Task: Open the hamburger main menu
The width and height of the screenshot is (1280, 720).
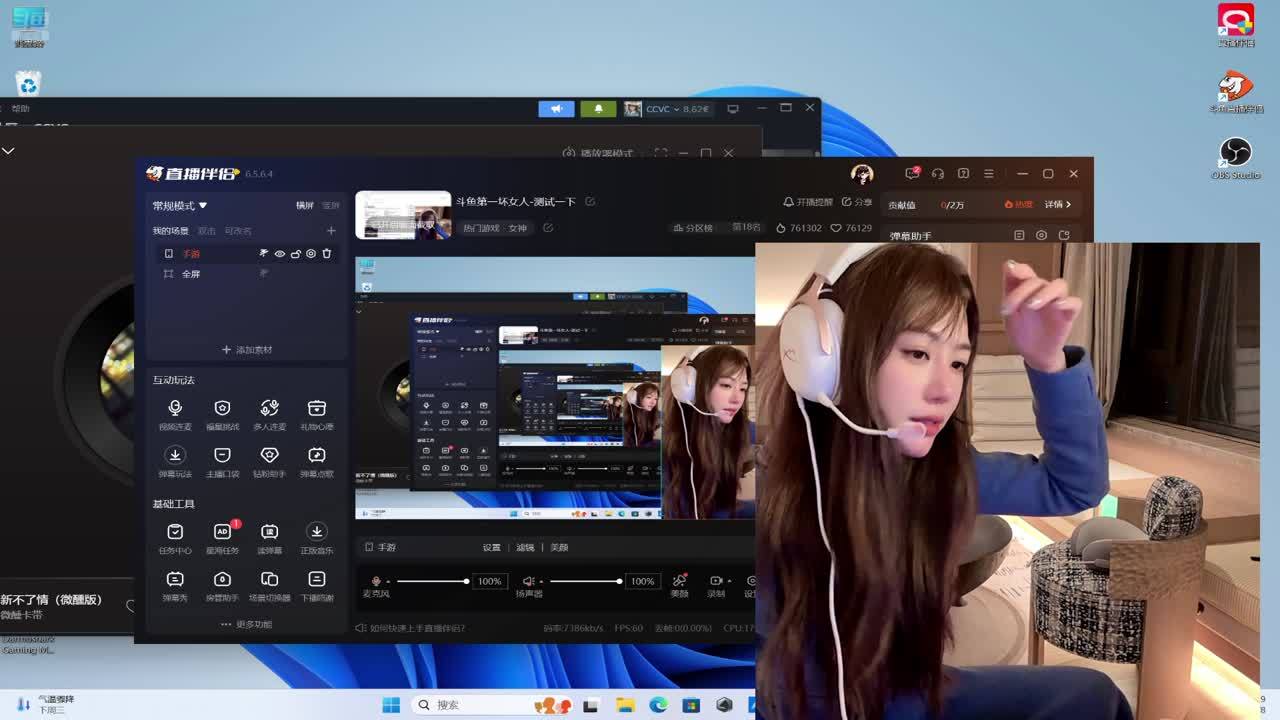Action: [989, 173]
